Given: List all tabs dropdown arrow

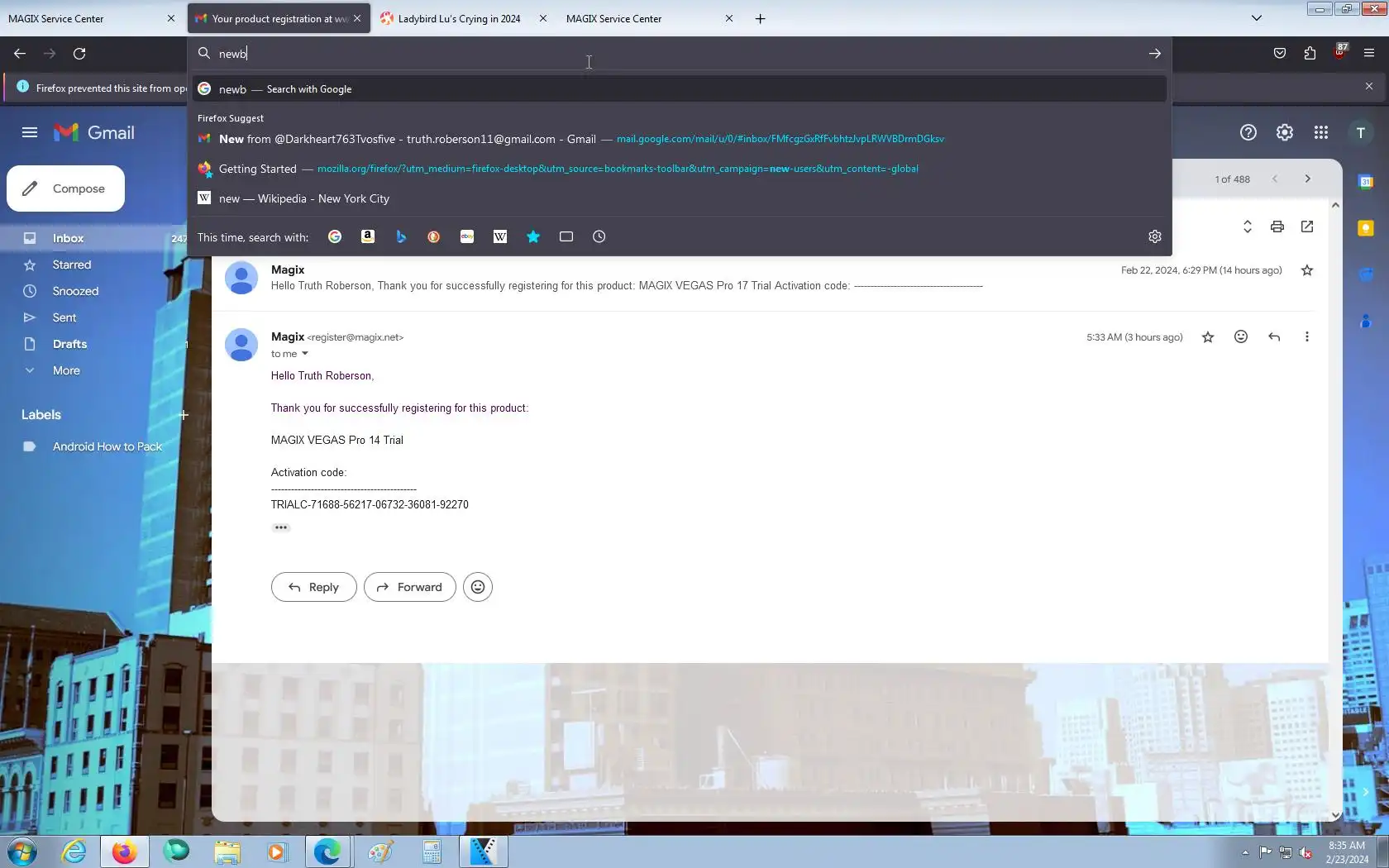Looking at the screenshot, I should point(1257,18).
